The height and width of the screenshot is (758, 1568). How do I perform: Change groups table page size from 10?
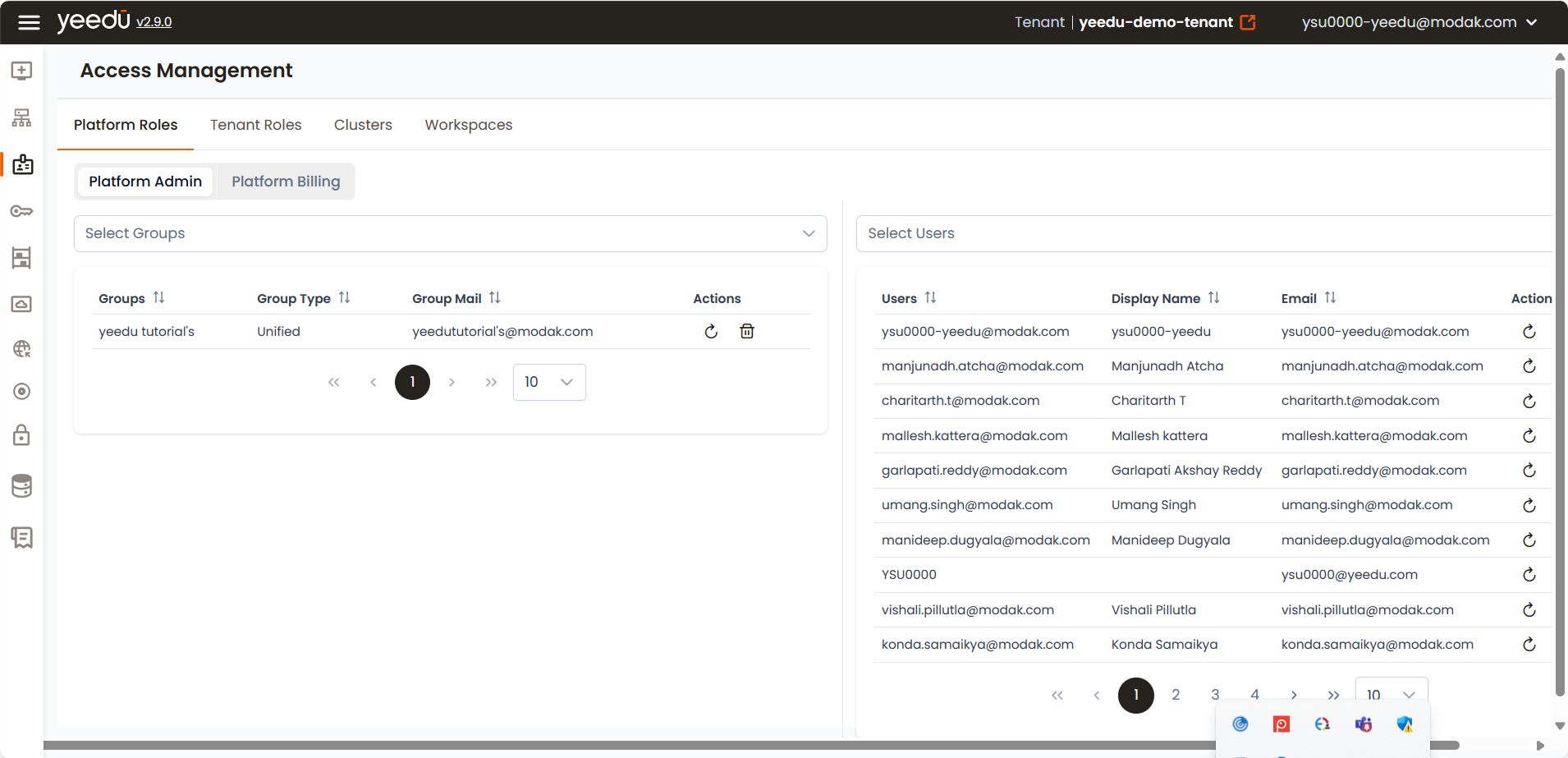point(549,382)
